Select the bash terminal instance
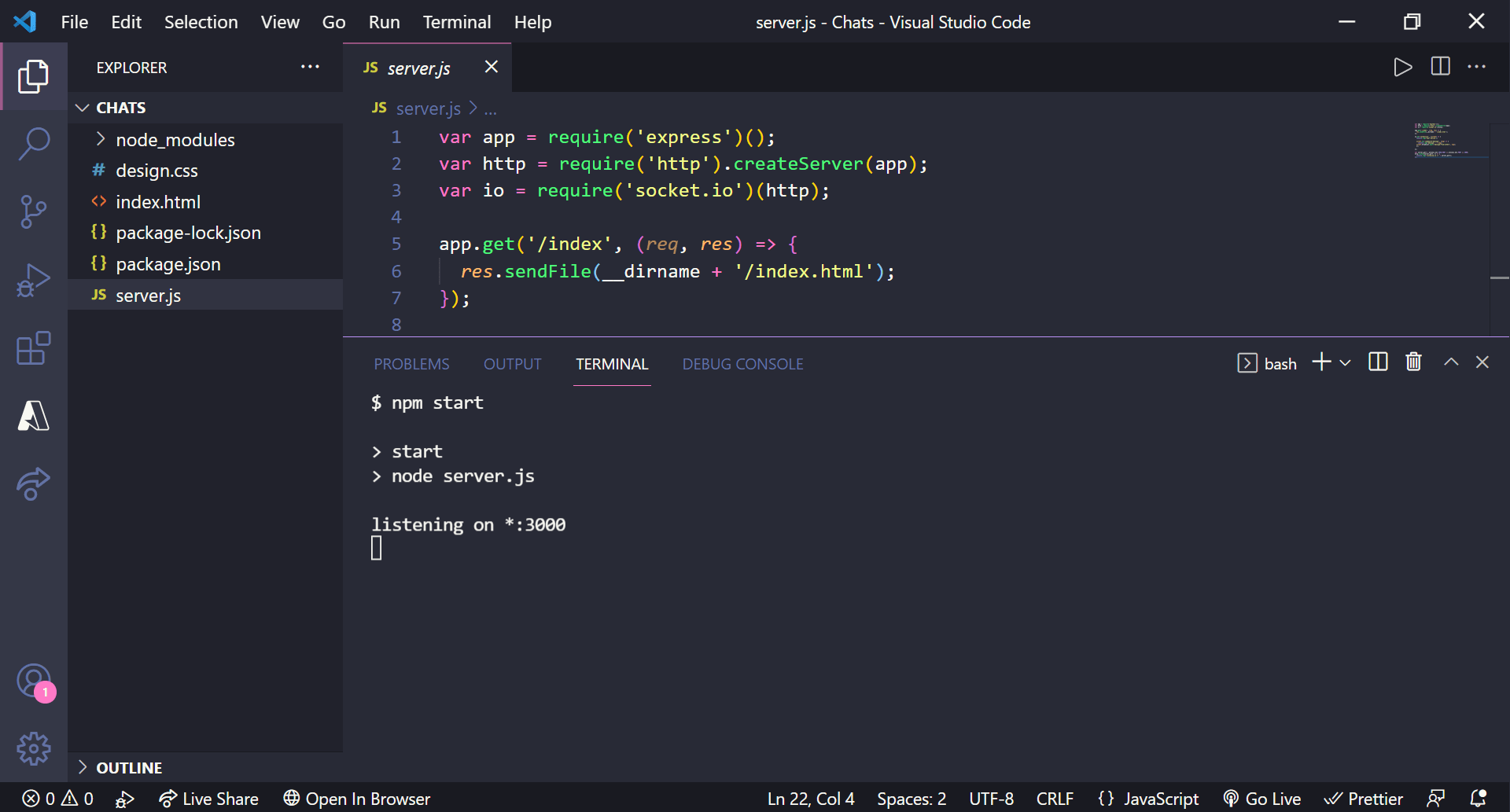Image resolution: width=1510 pixels, height=812 pixels. pyautogui.click(x=1267, y=363)
